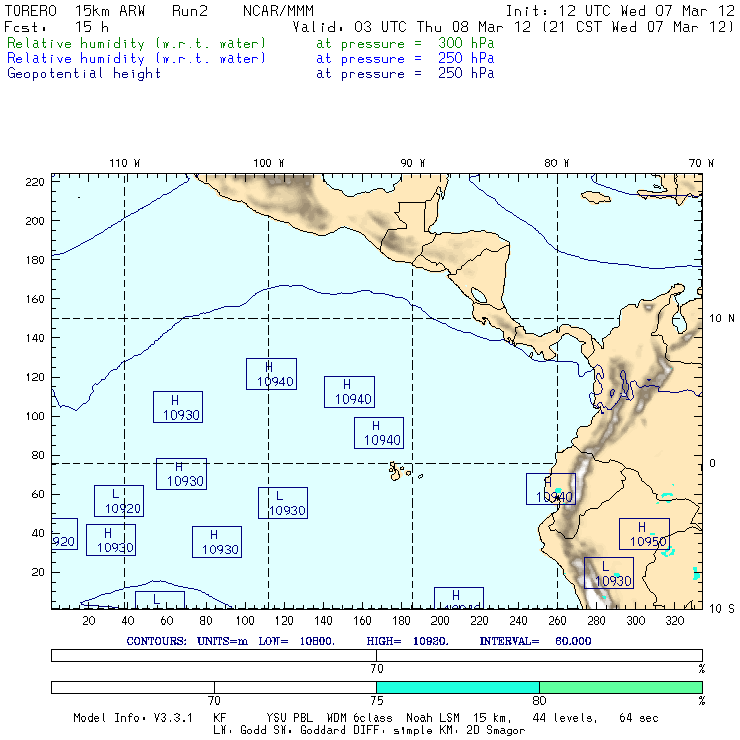Click the 'Noah LSM' model option text
The width and height of the screenshot is (740, 740).
(433, 718)
